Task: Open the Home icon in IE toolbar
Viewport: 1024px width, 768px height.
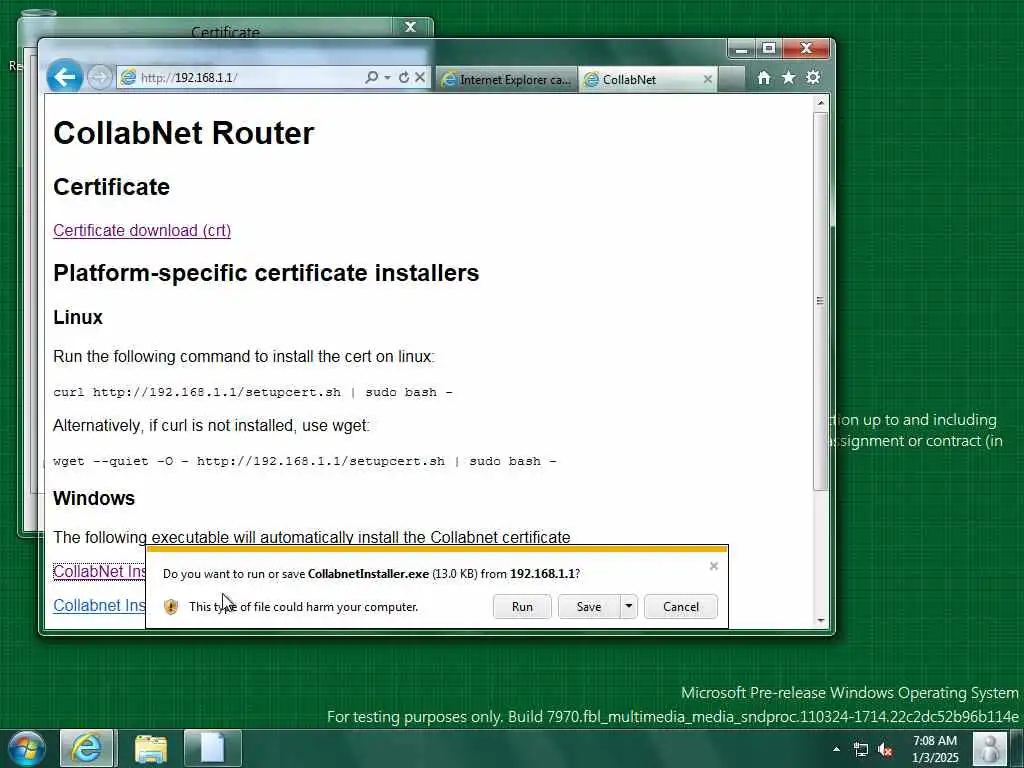Action: coord(764,78)
